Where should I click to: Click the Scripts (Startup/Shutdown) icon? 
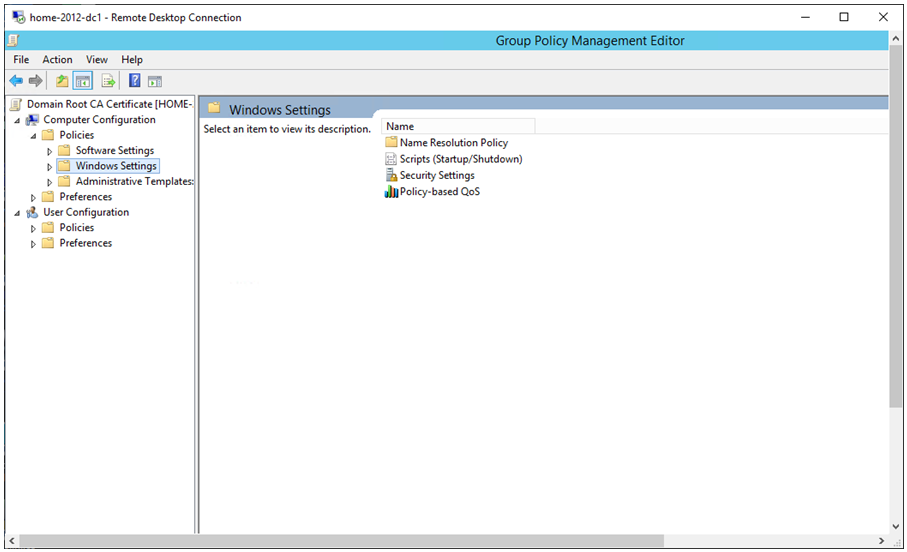tap(391, 159)
